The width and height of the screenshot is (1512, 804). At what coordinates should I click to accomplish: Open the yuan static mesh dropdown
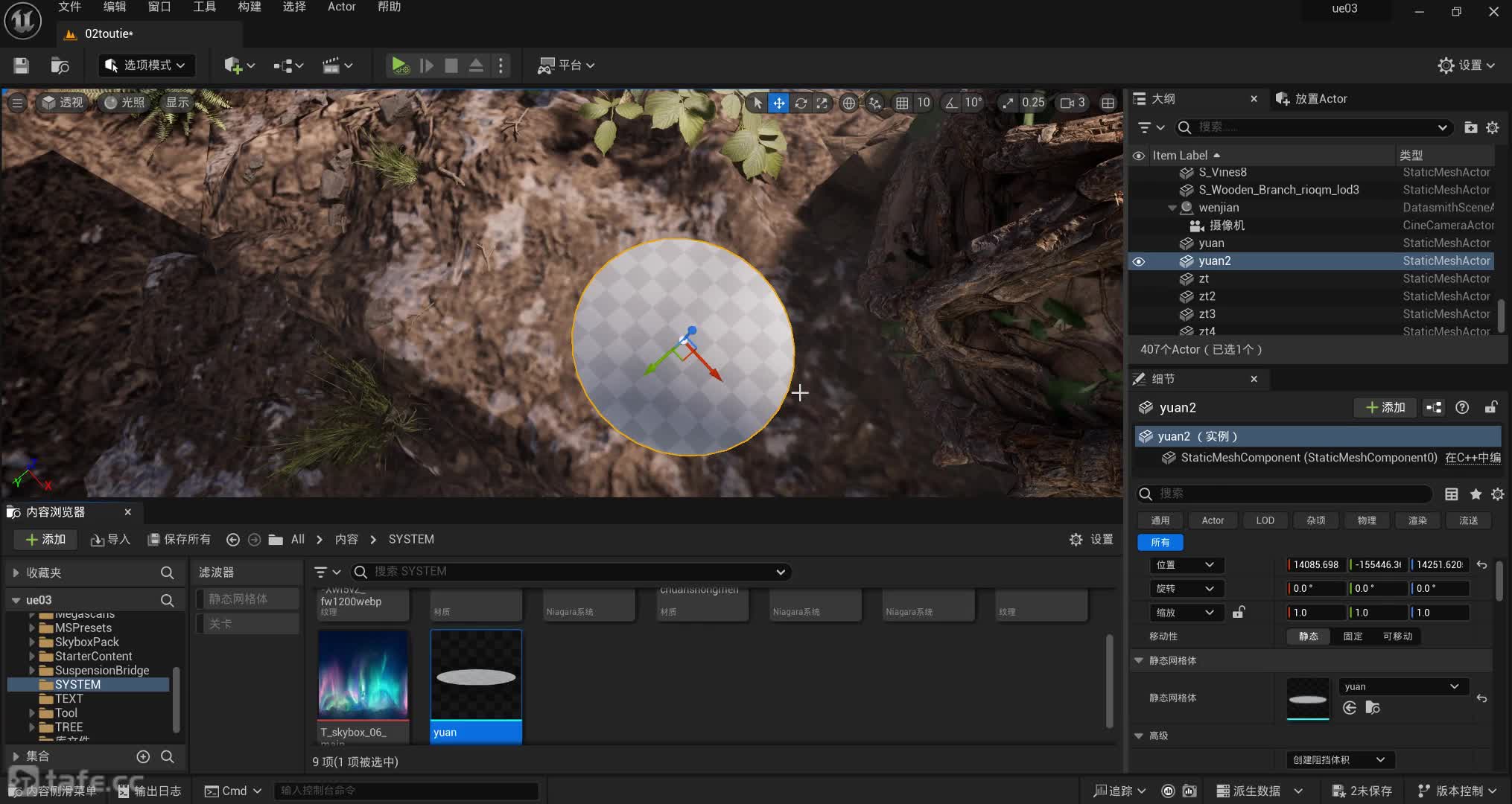1403,686
